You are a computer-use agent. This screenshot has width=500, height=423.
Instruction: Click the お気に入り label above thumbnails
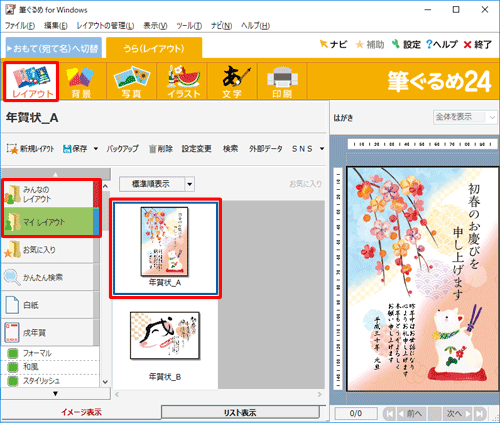305,184
